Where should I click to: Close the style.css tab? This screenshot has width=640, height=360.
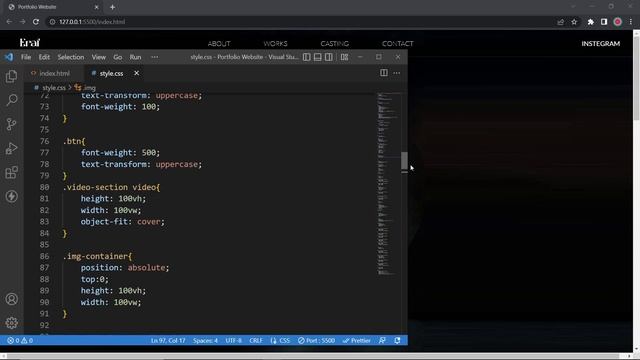136,73
